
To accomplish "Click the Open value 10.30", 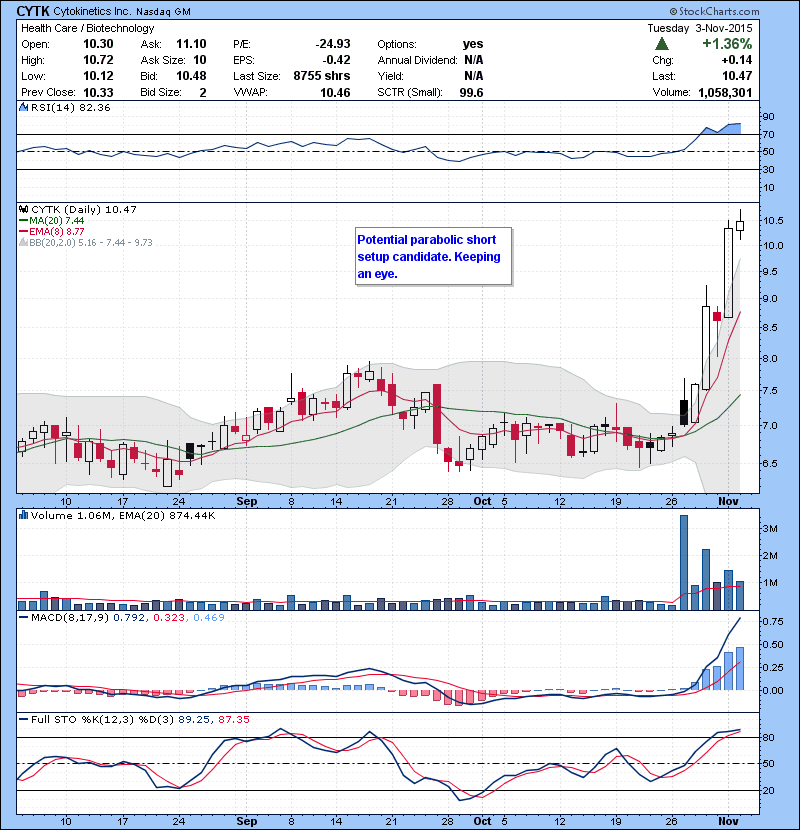I will click(x=98, y=44).
